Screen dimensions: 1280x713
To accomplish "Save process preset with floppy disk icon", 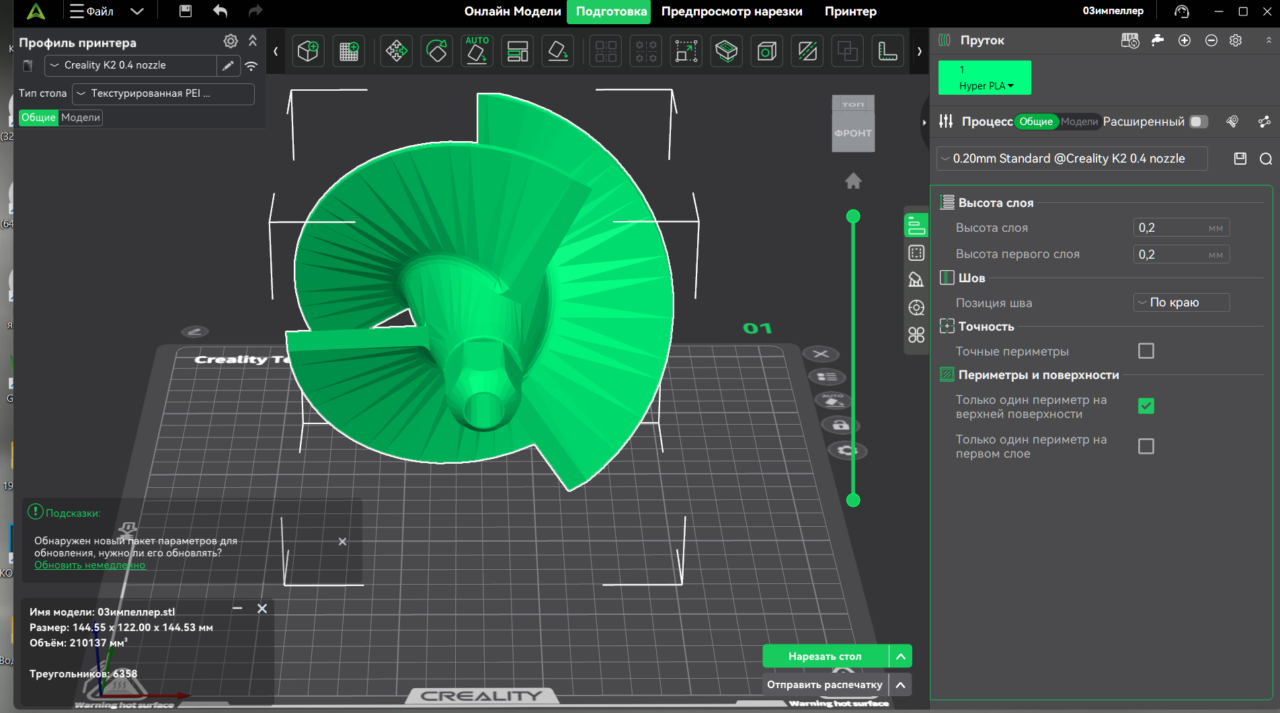I will click(x=1240, y=159).
